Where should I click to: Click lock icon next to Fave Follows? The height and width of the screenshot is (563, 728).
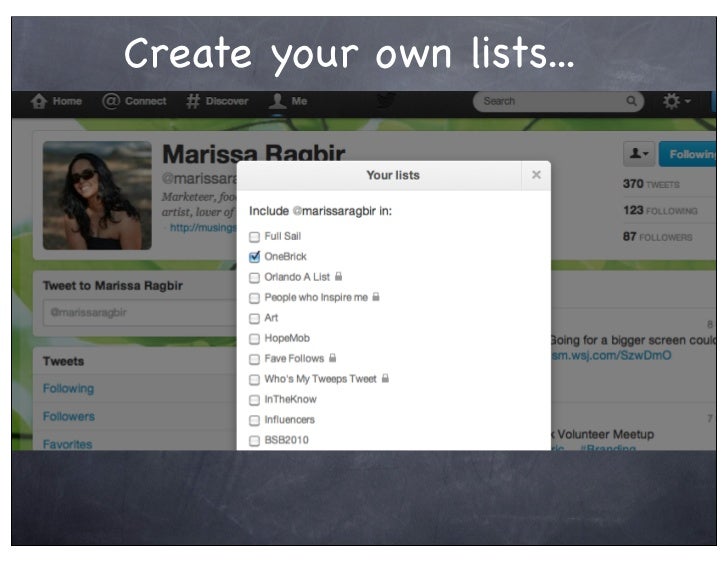point(332,358)
